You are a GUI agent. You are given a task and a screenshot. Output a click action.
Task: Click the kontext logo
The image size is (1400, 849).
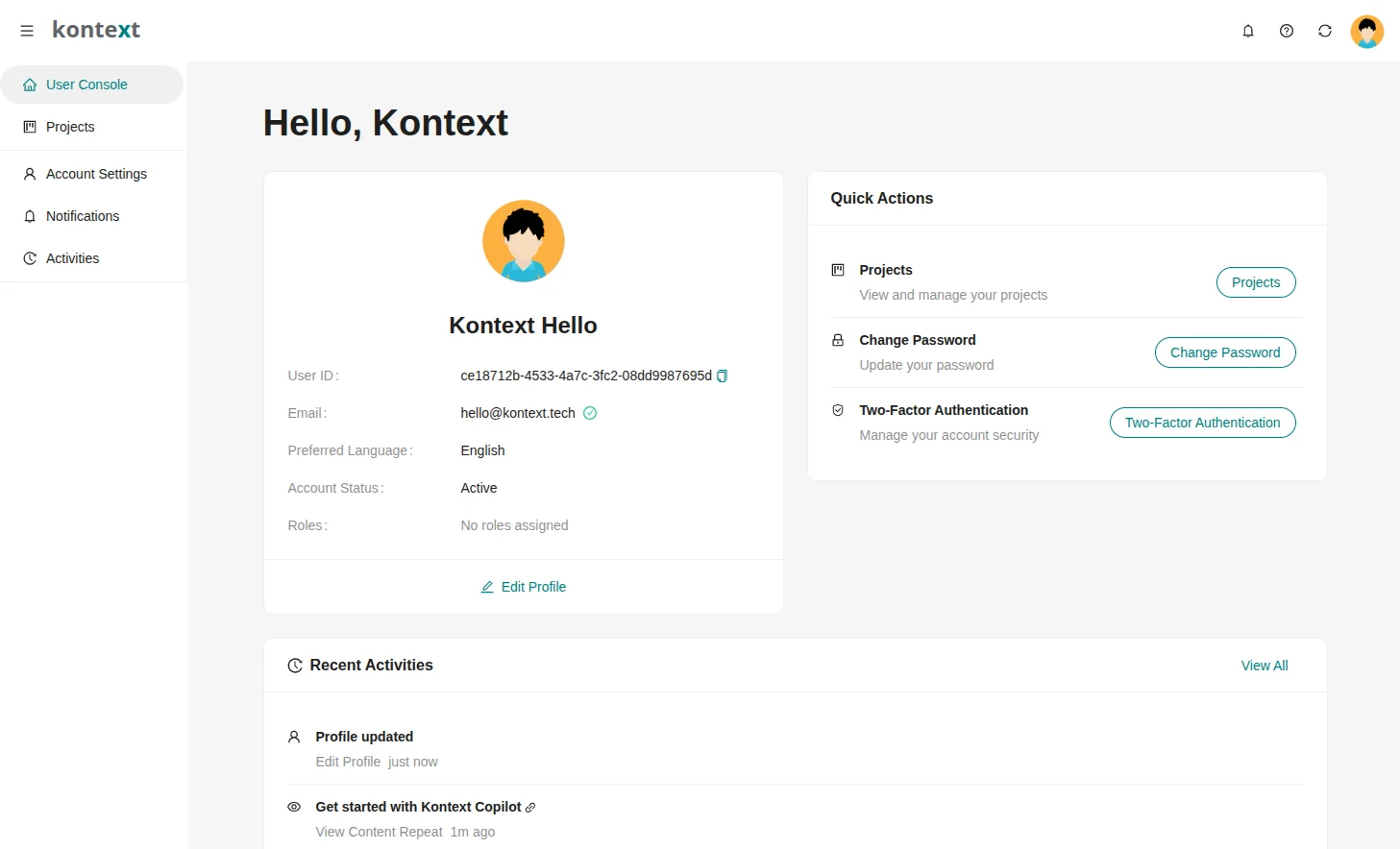(96, 30)
